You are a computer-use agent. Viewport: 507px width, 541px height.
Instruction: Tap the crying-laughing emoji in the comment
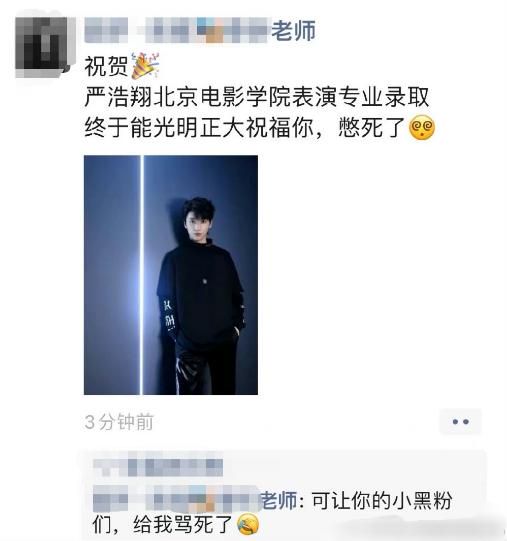248,524
